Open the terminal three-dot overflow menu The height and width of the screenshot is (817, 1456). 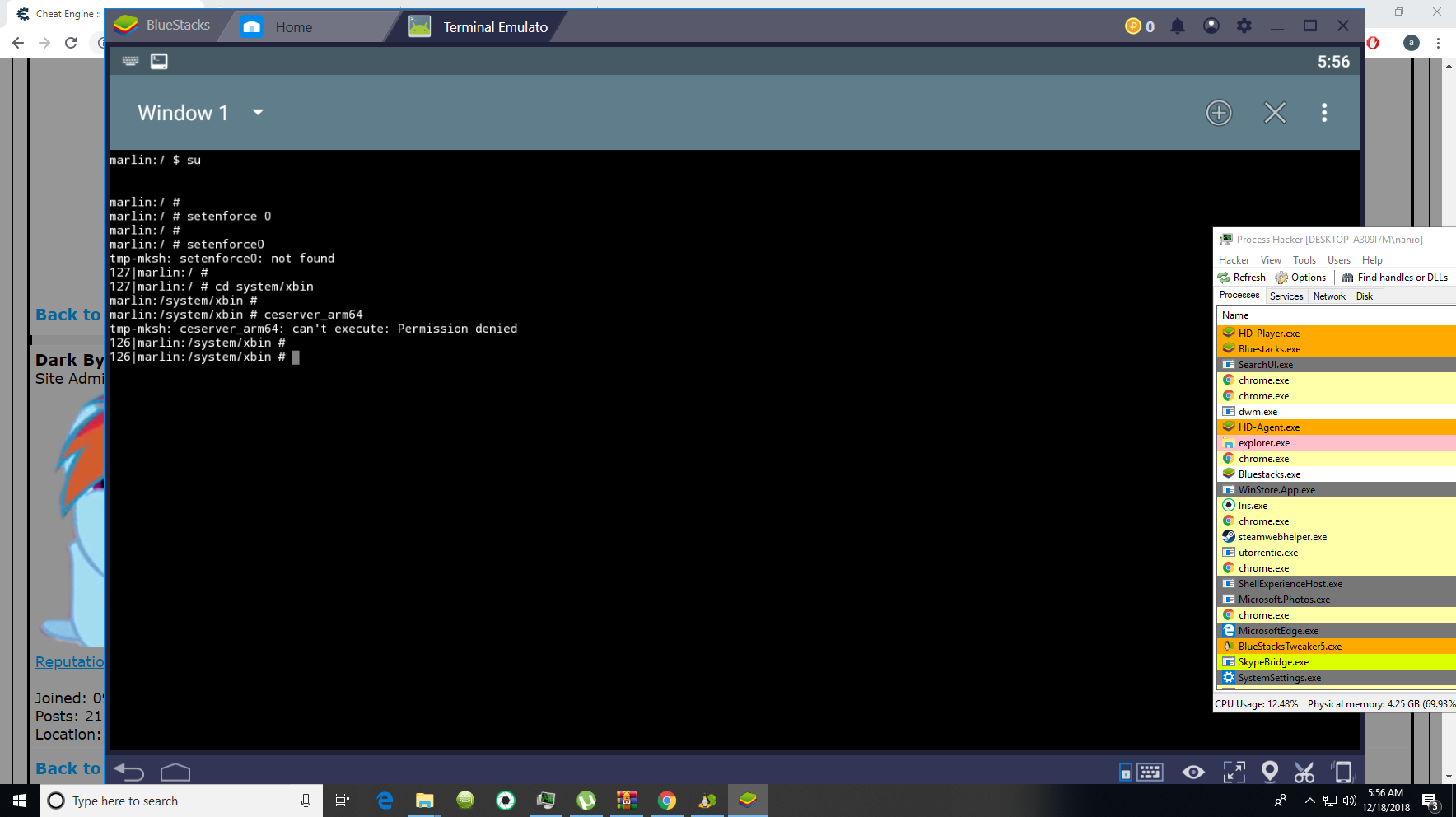click(1324, 113)
